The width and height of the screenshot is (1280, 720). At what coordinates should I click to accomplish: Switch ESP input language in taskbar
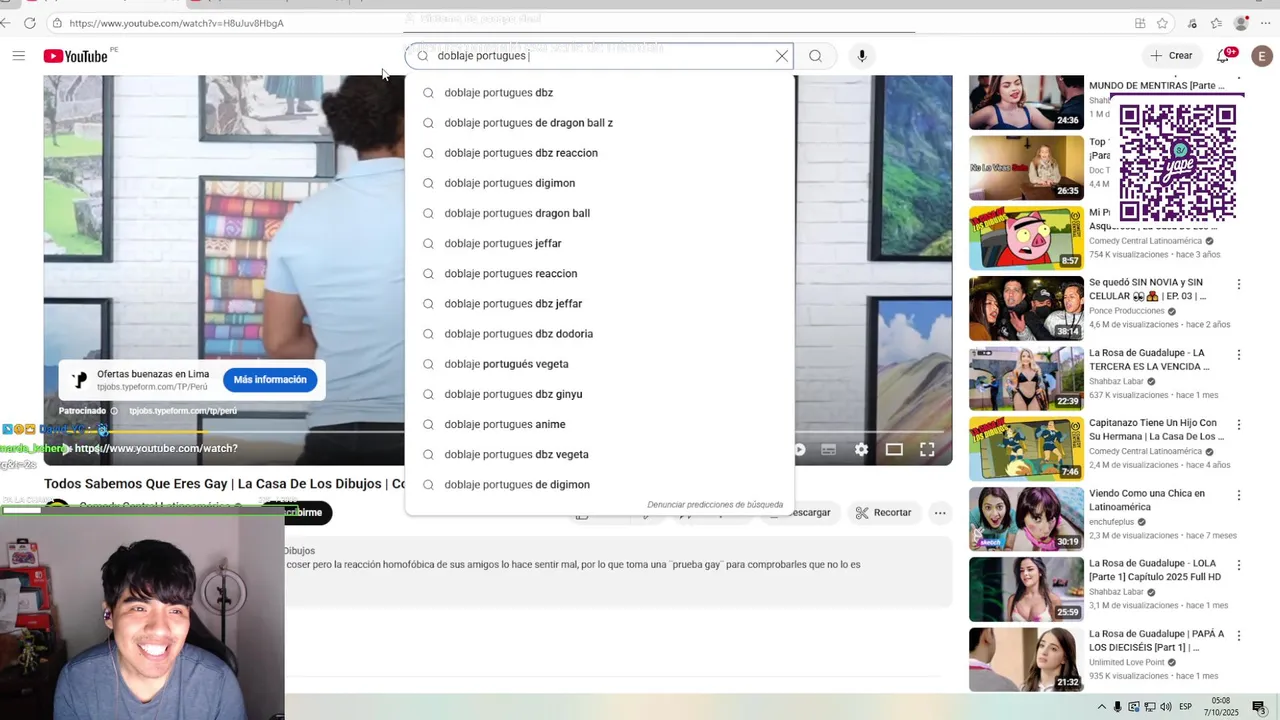click(1186, 707)
